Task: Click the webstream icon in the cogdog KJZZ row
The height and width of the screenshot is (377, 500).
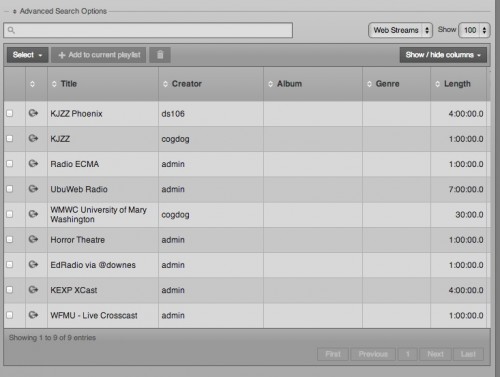Action: coord(33,138)
